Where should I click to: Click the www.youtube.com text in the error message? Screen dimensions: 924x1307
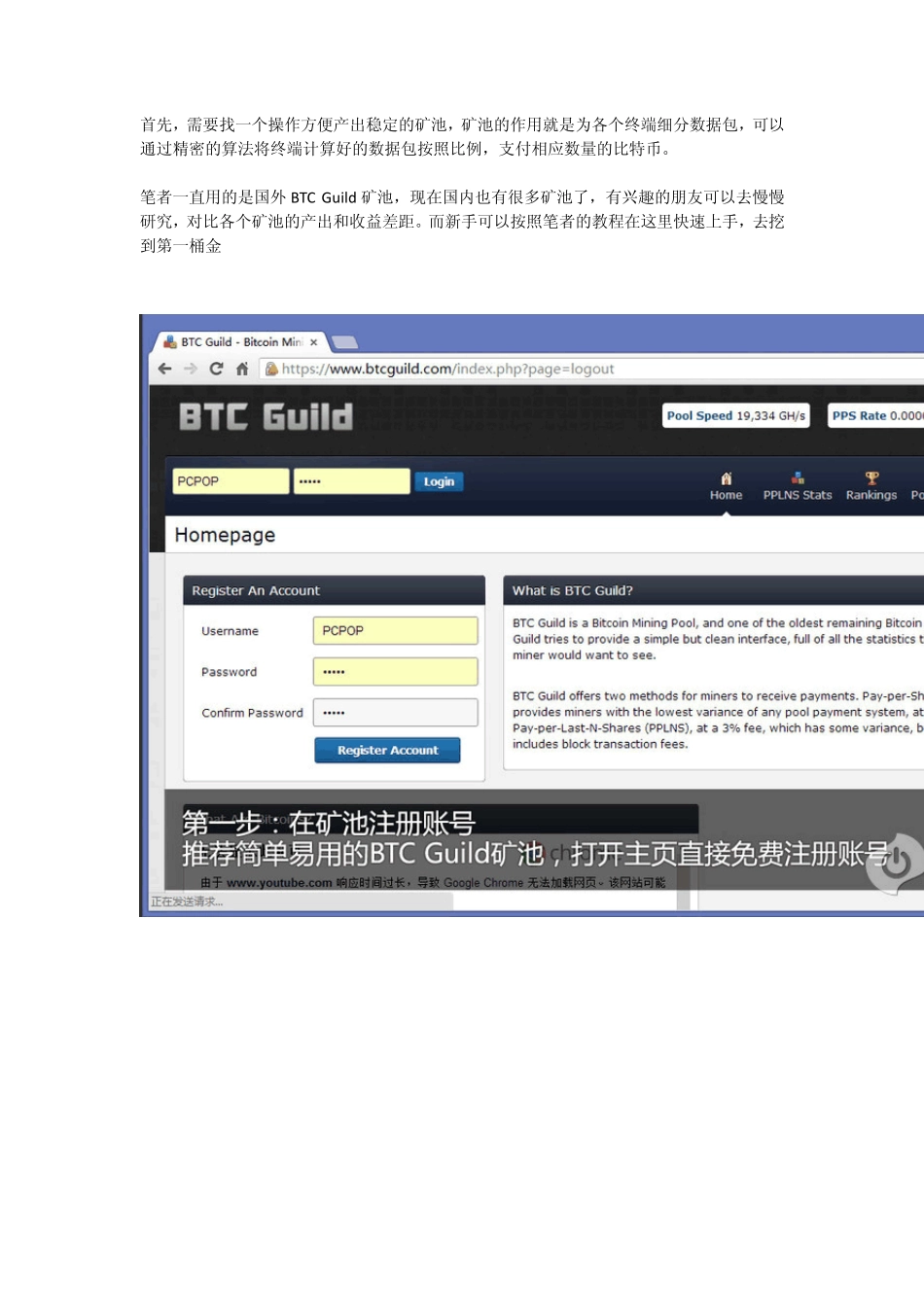tap(279, 883)
